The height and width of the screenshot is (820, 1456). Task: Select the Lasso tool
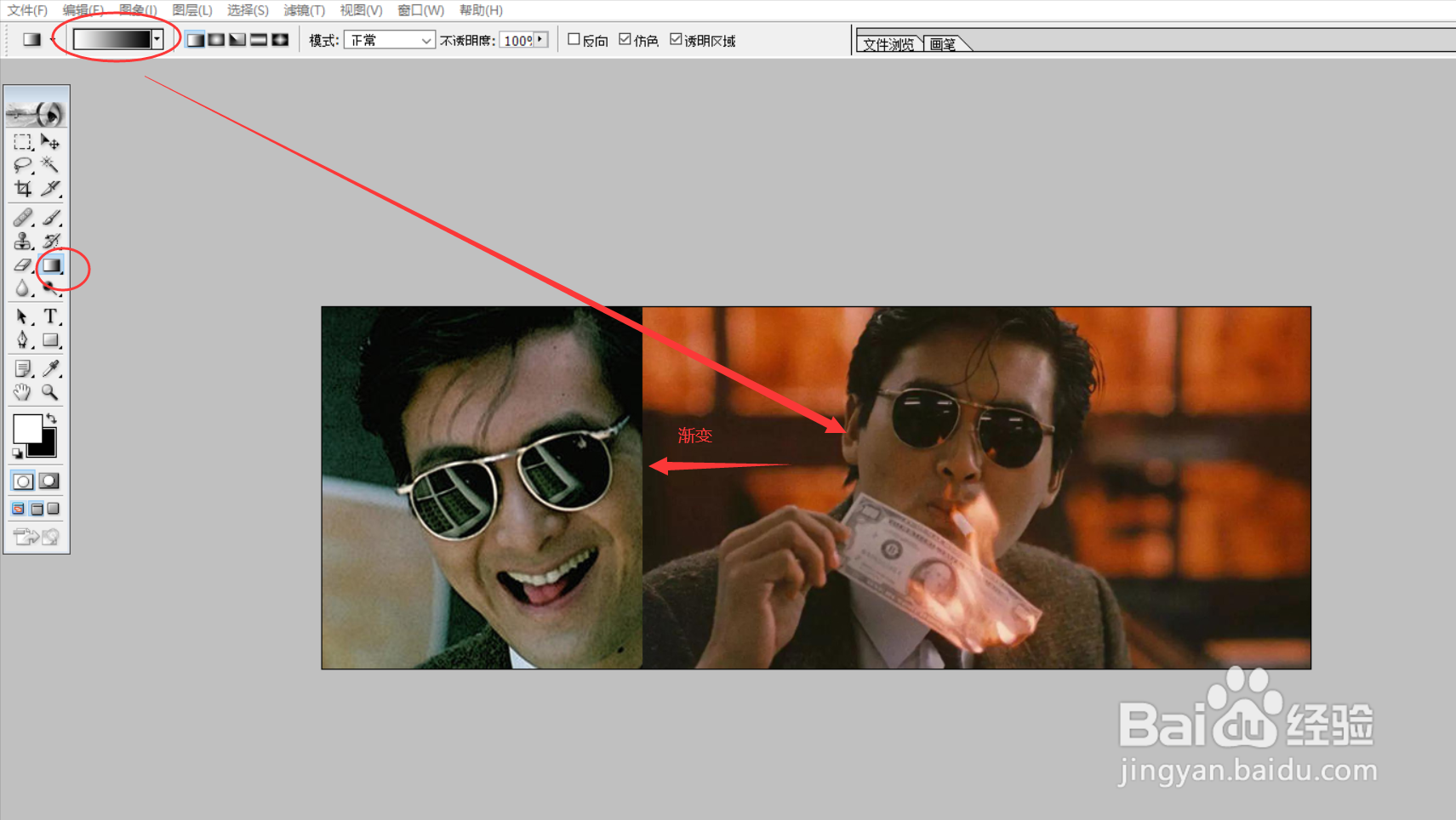point(22,164)
